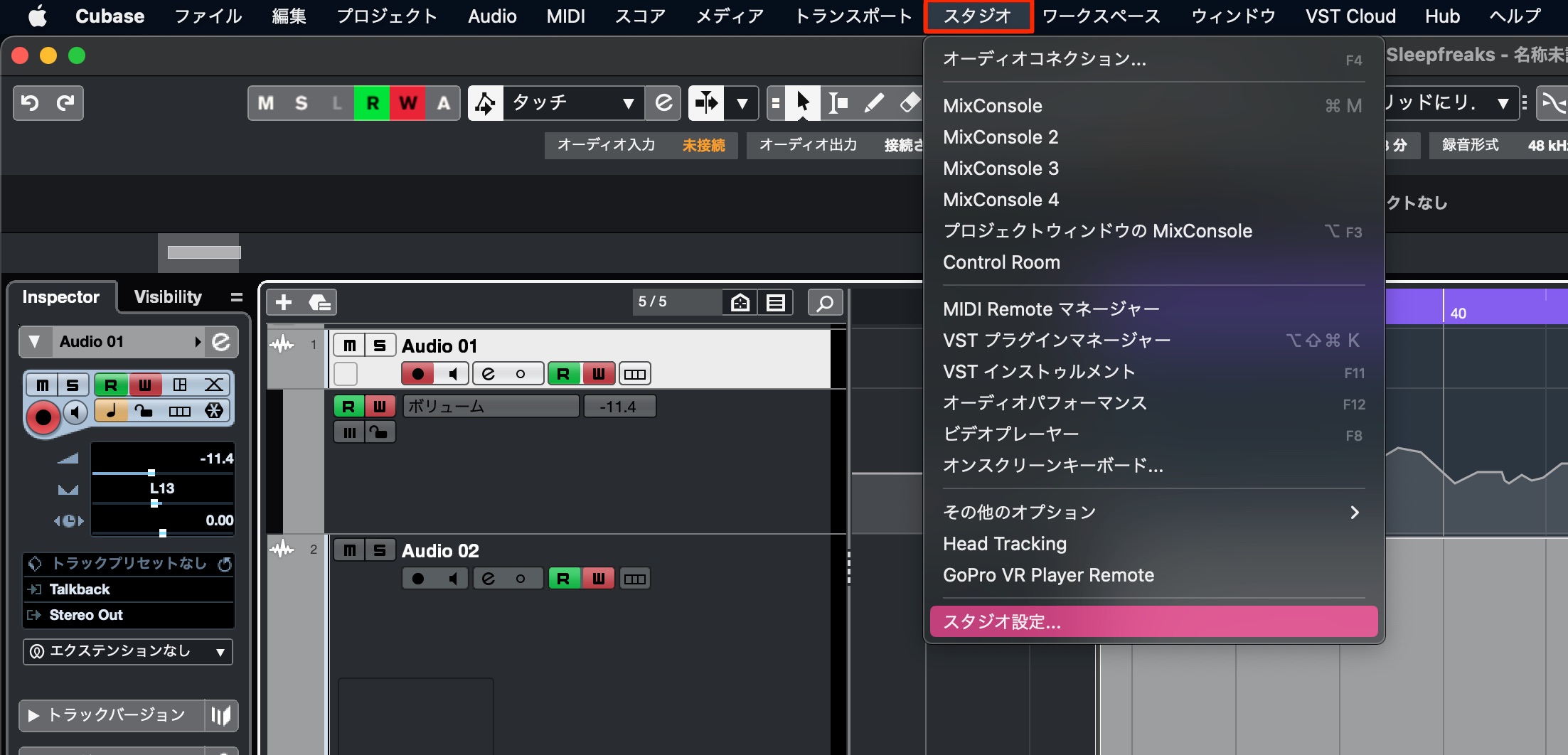The height and width of the screenshot is (755, 1568).
Task: Adjust the track delay slider at 0.00
Action: pos(162,532)
